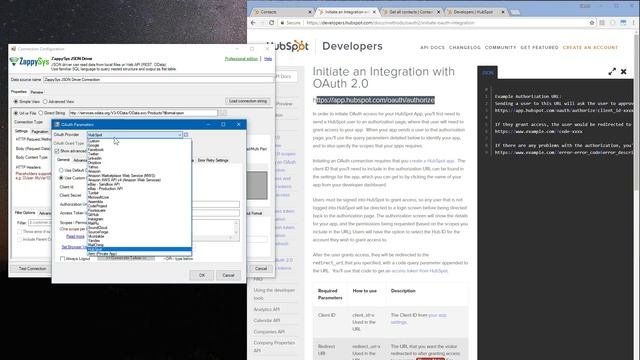
Task: Click the ZappySys logo in Connection Configuration
Action: point(29,62)
